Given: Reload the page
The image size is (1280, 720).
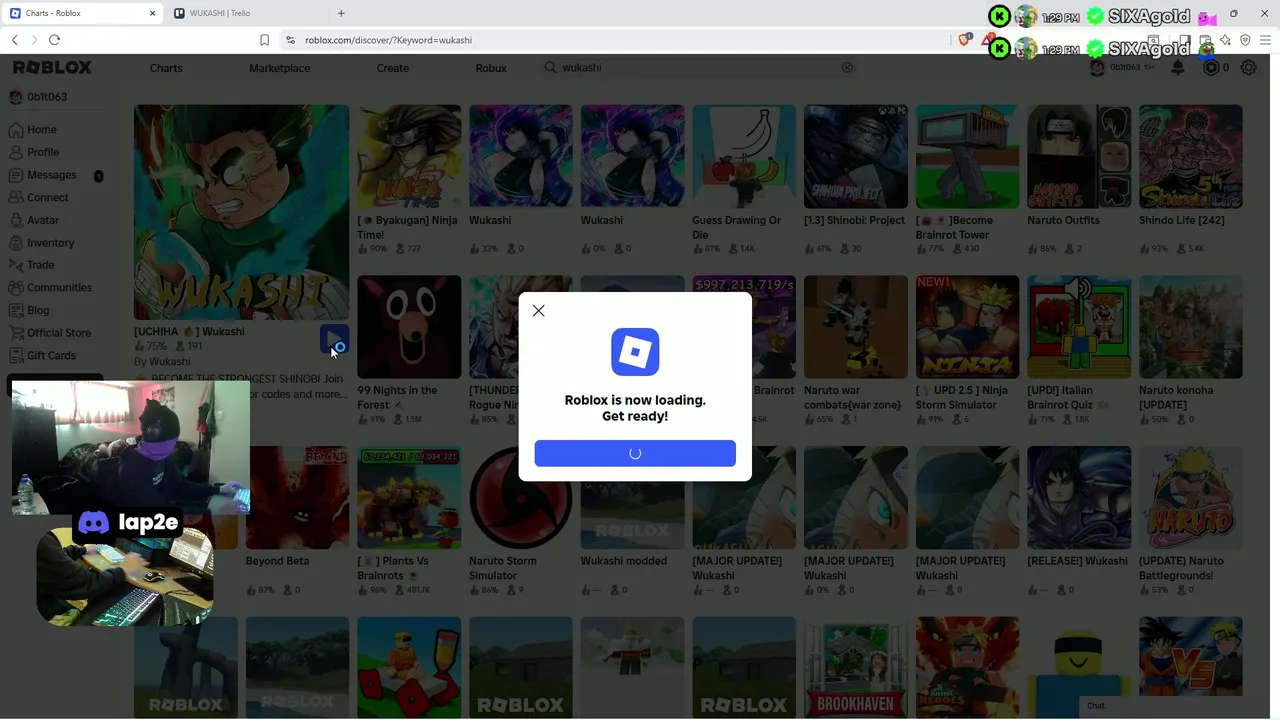Looking at the screenshot, I should (54, 40).
